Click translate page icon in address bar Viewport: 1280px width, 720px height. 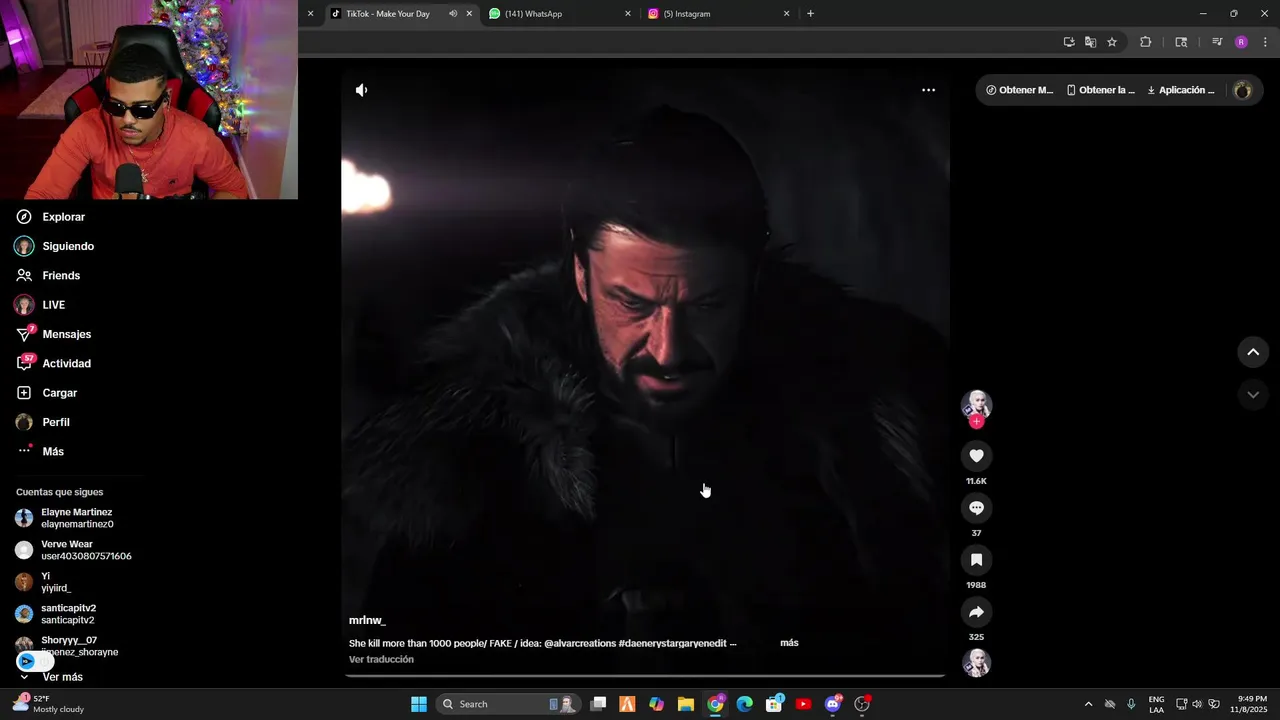[x=1090, y=42]
